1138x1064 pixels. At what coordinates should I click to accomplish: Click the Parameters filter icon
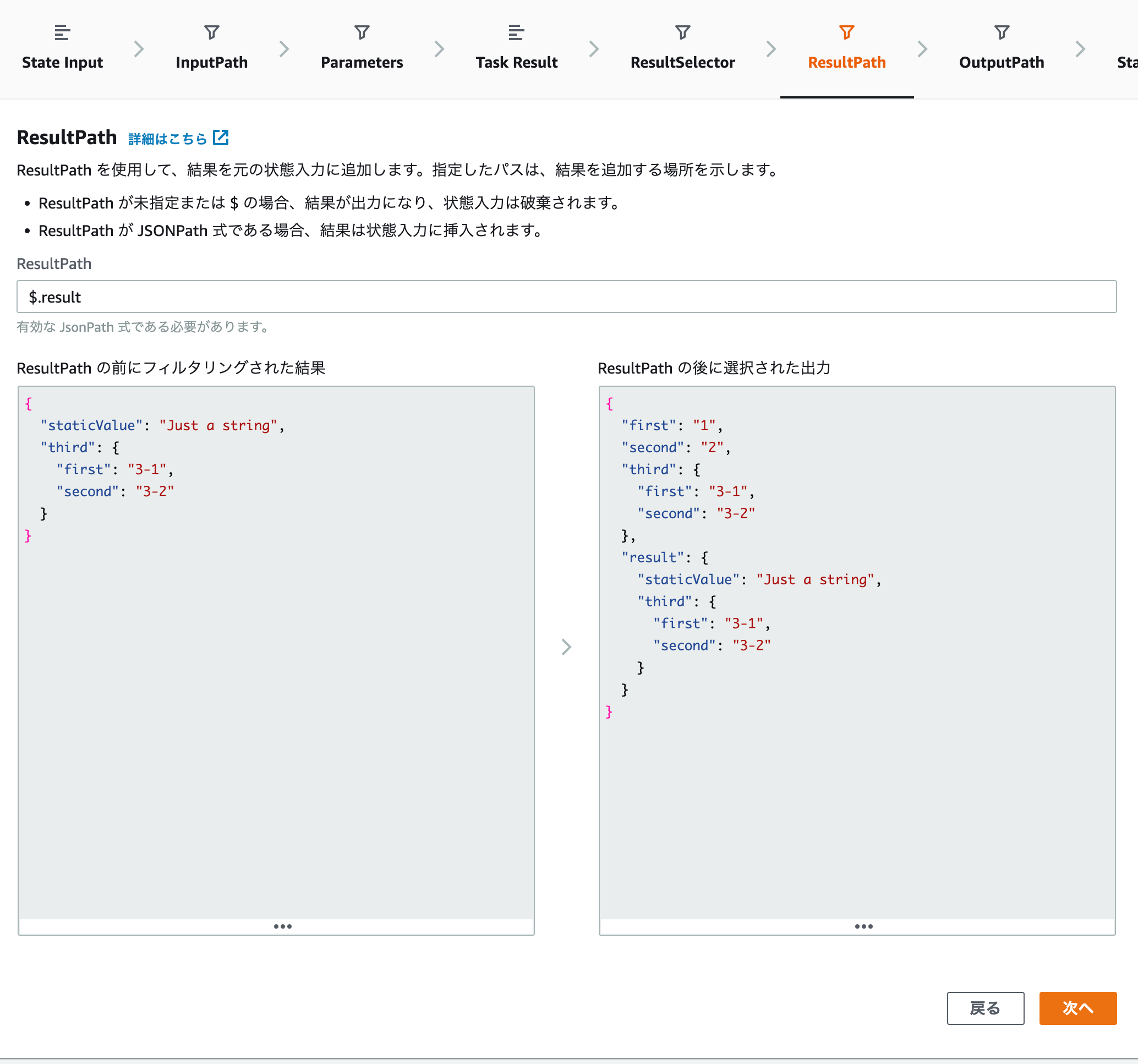click(361, 32)
